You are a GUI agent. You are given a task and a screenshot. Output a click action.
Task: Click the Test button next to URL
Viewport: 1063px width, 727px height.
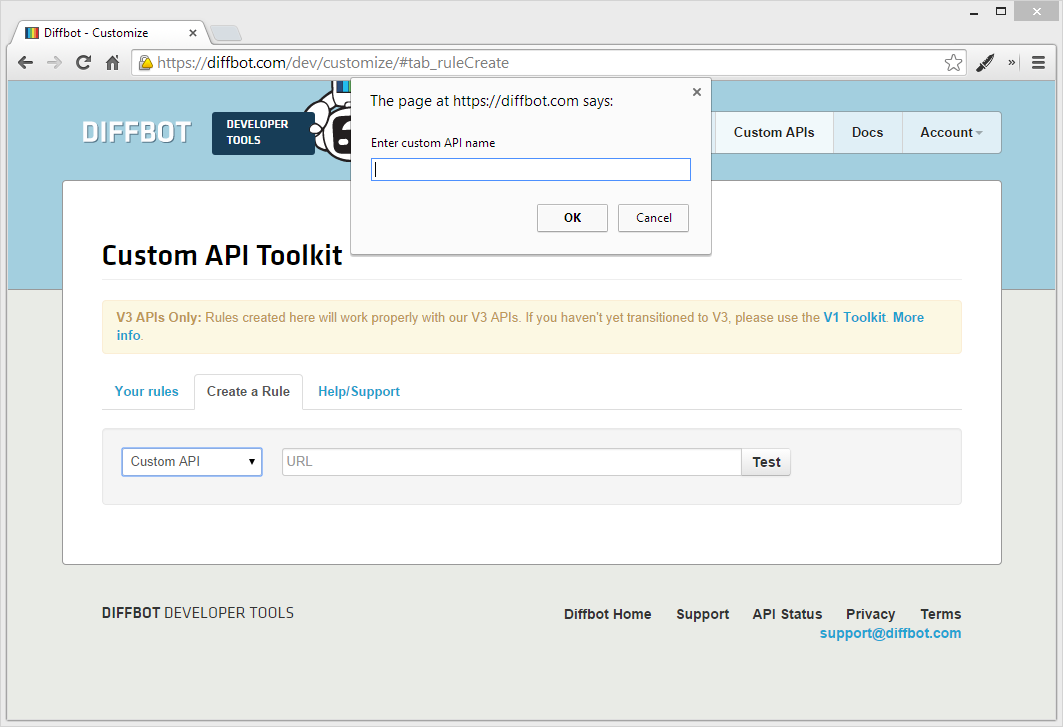pos(766,461)
